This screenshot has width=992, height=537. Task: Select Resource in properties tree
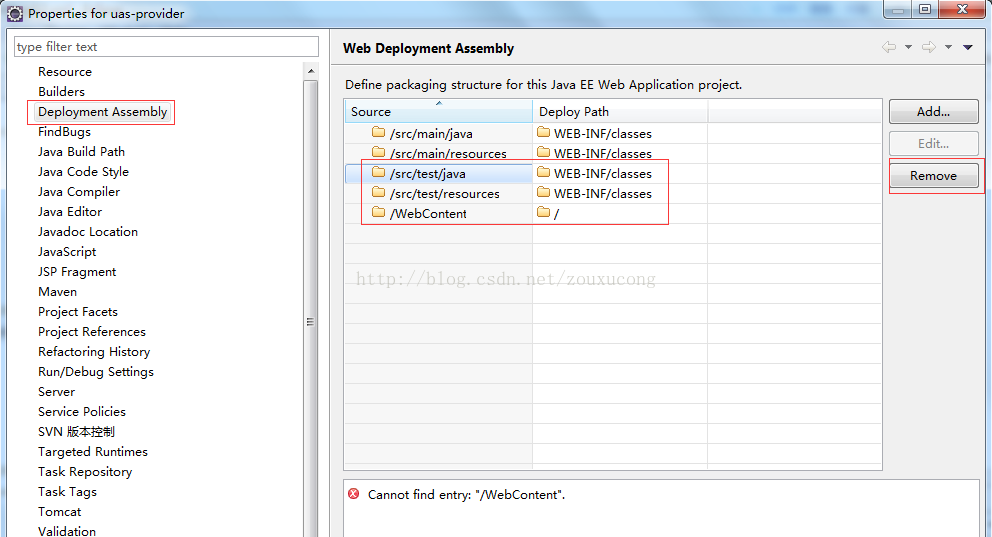click(65, 71)
